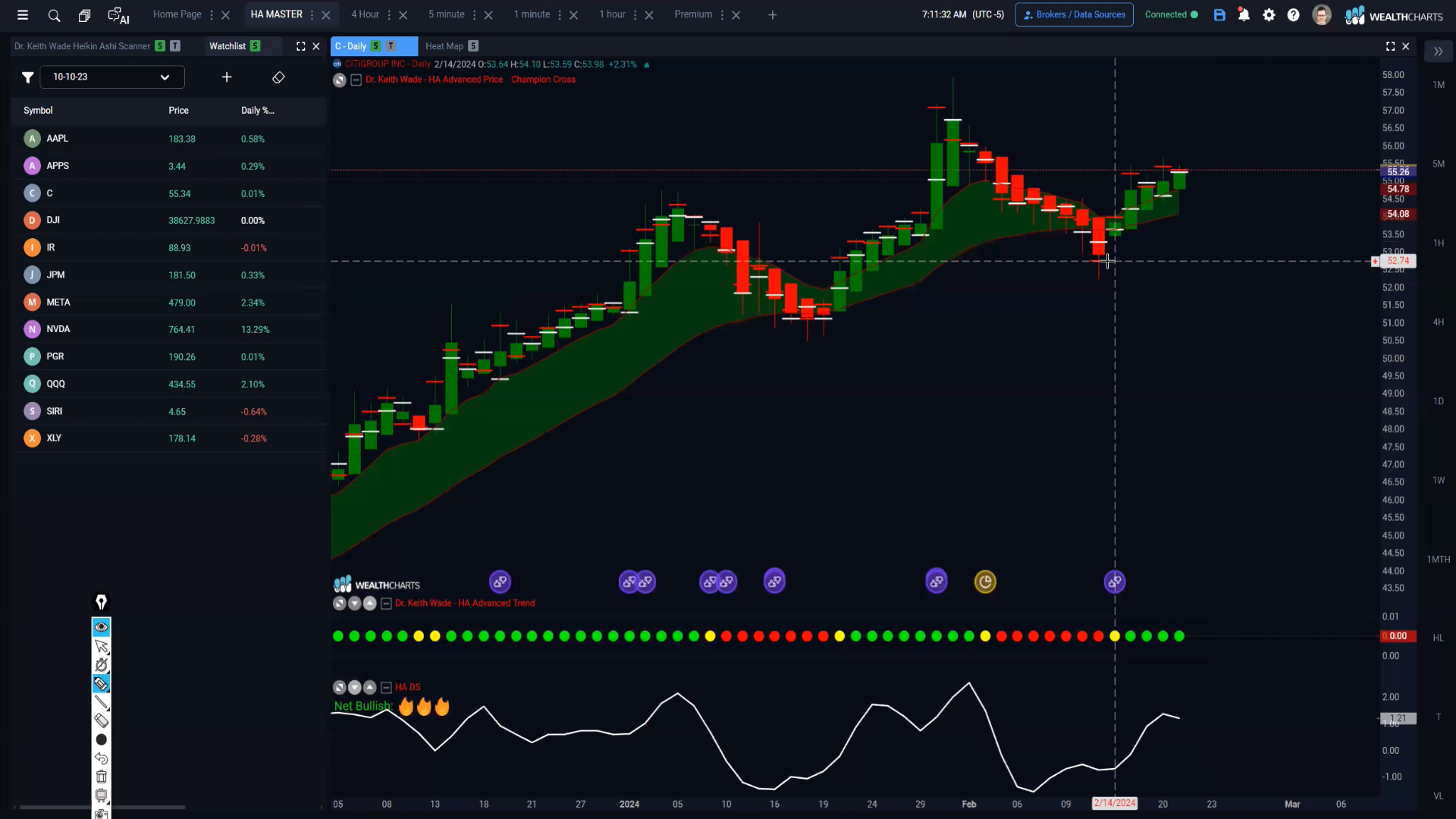The width and height of the screenshot is (1456, 819).
Task: Open 5 minute tab options menu
Action: coord(475,15)
